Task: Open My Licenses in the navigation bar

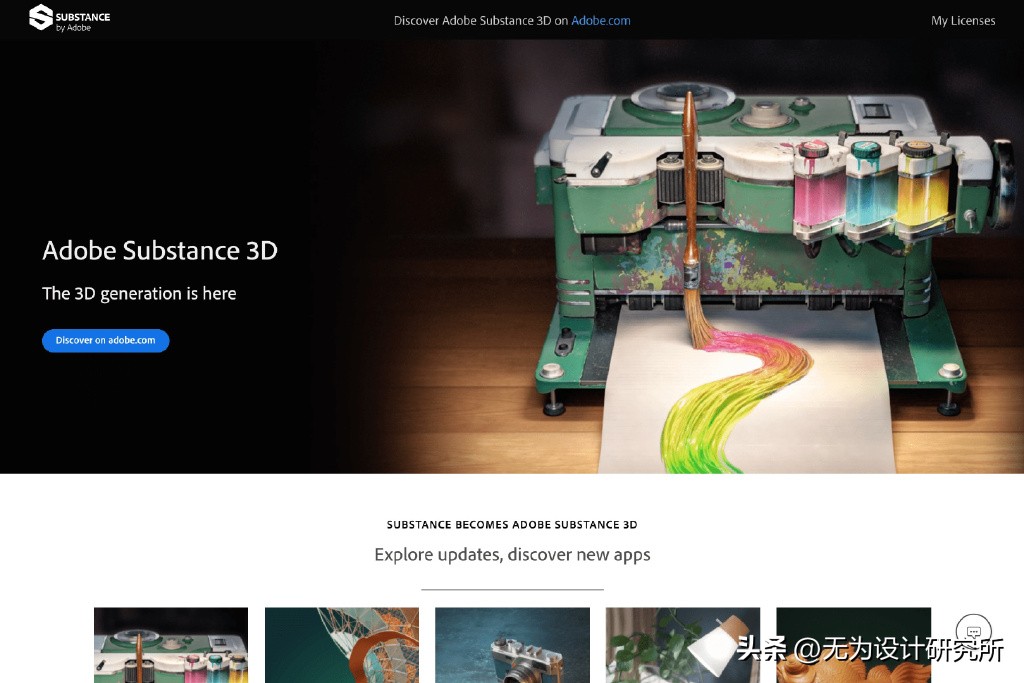Action: (x=962, y=20)
